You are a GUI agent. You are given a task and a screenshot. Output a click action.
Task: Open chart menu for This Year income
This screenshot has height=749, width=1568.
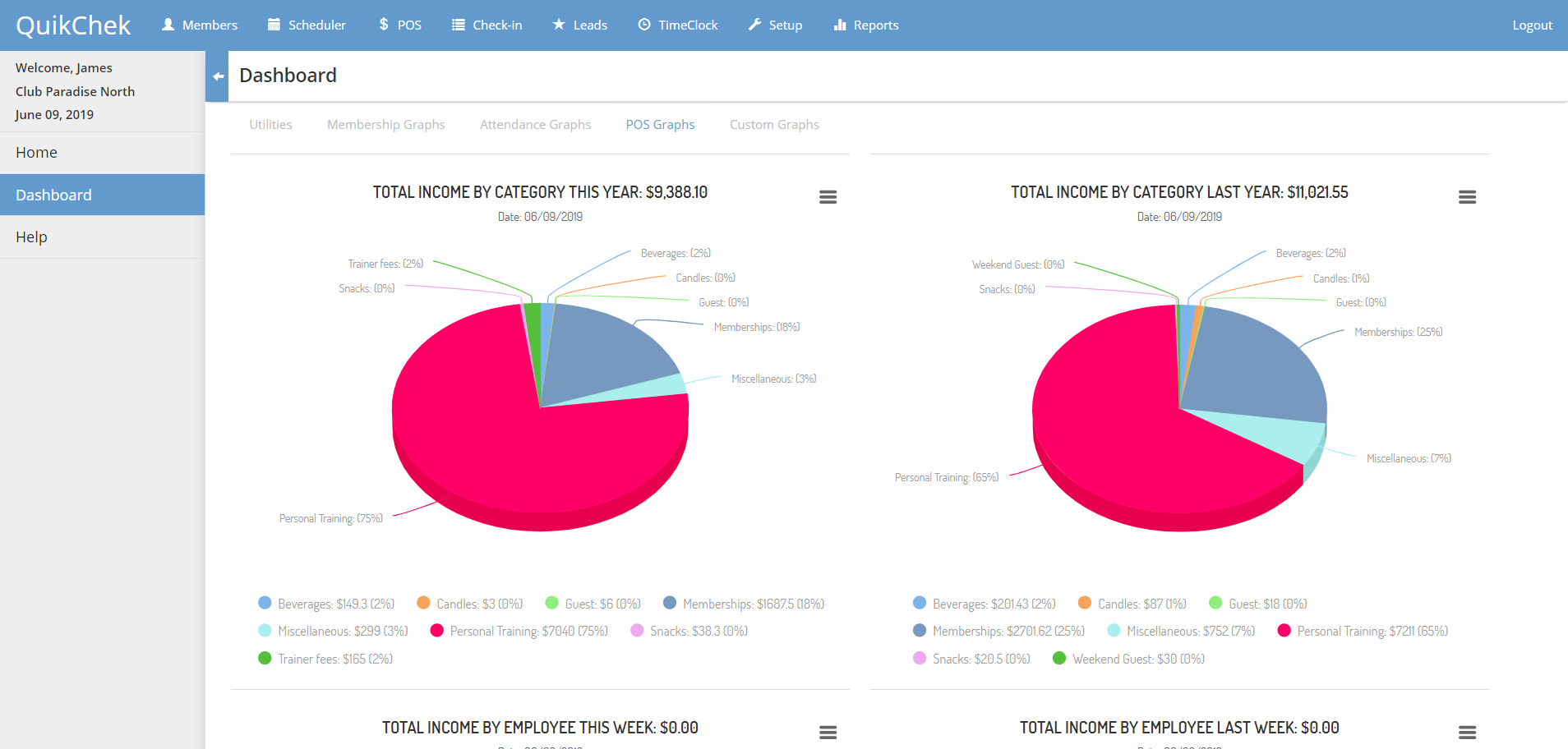coord(828,197)
